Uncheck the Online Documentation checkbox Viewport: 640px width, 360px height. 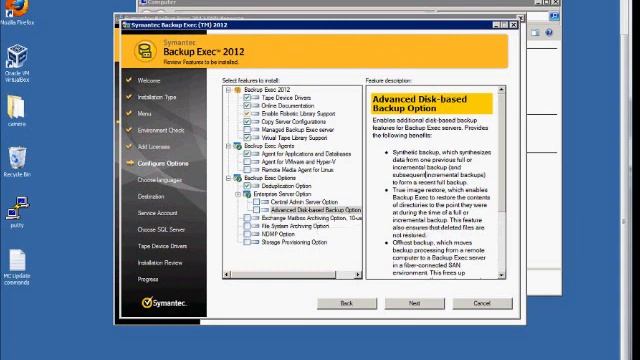pos(247,106)
